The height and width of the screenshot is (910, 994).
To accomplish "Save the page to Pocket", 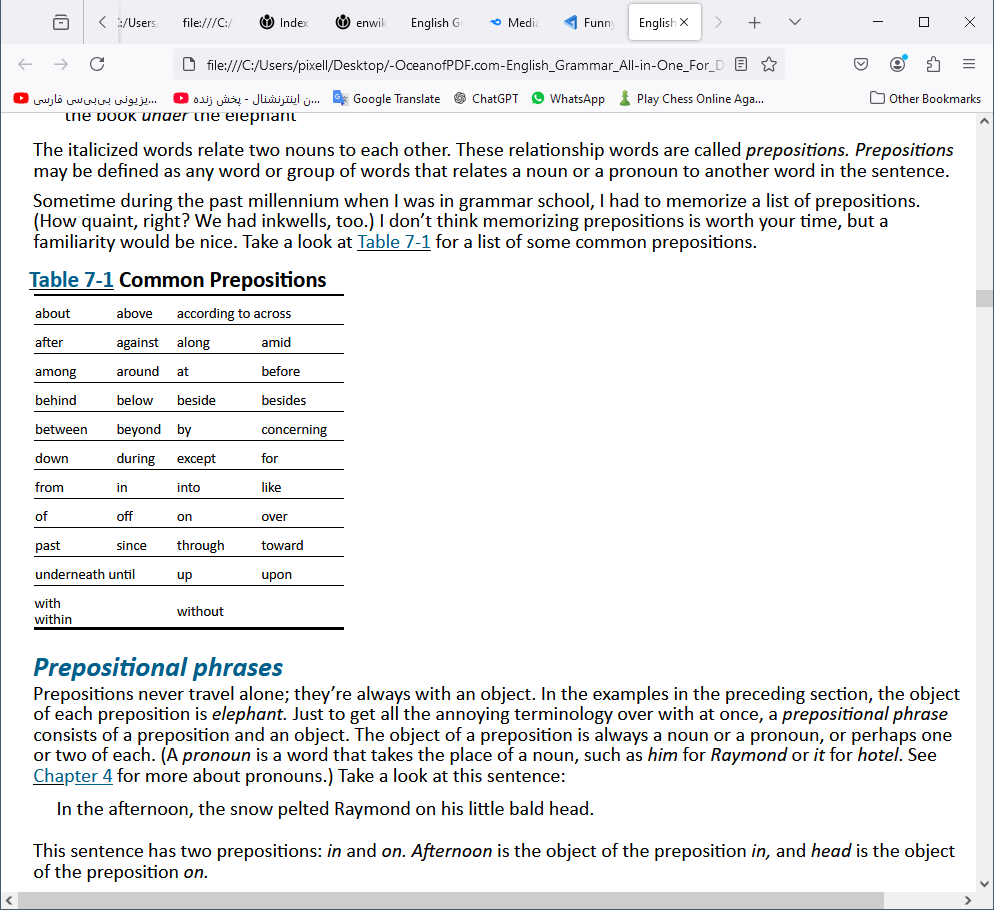I will click(861, 64).
